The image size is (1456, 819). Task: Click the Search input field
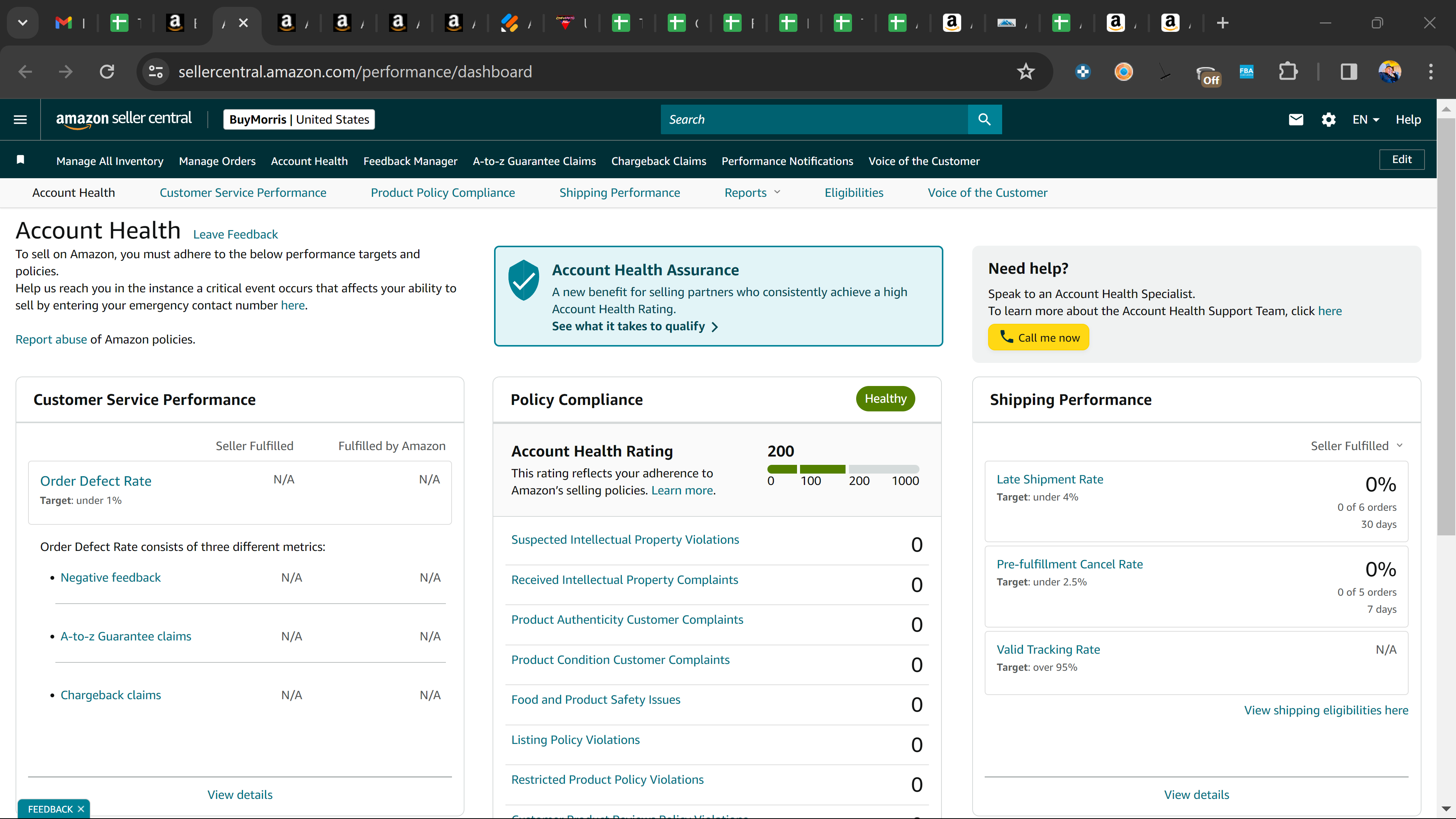pos(814,119)
